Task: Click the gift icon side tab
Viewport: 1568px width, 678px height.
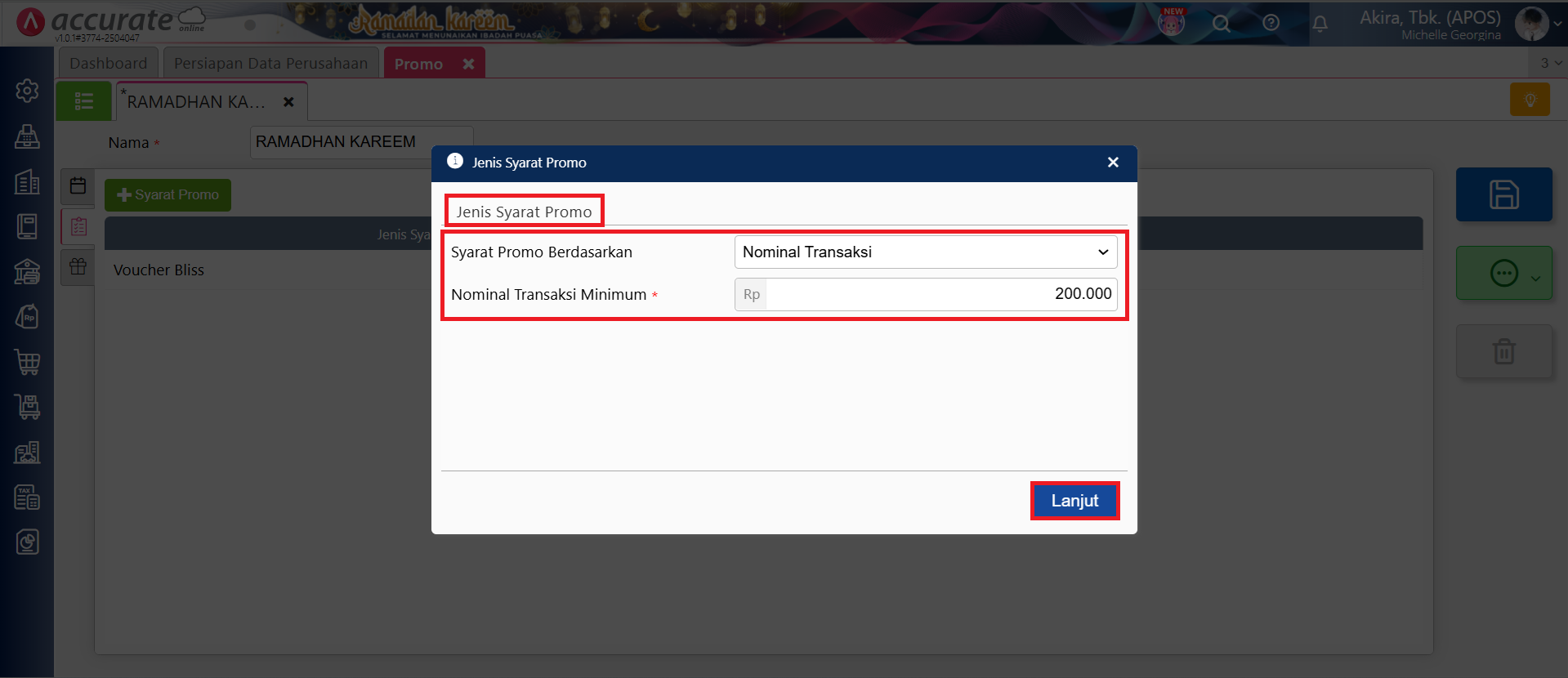Action: 78,266
